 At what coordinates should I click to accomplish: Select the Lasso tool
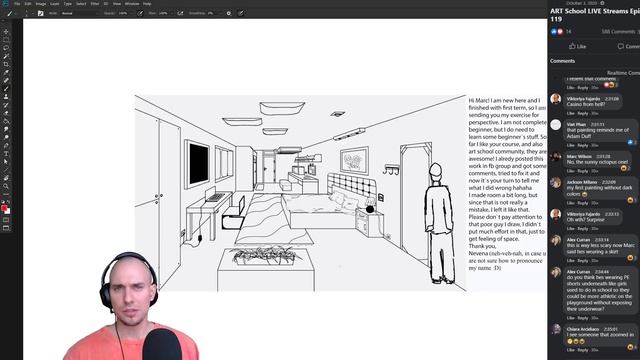[6, 48]
